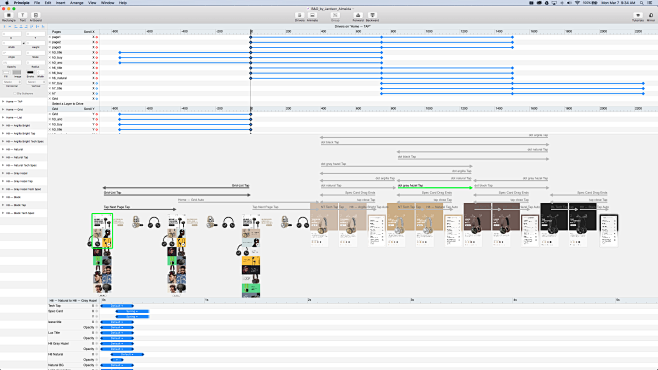Click the Fill color swatch
Viewport: 658px width, 370px height.
tap(6, 73)
